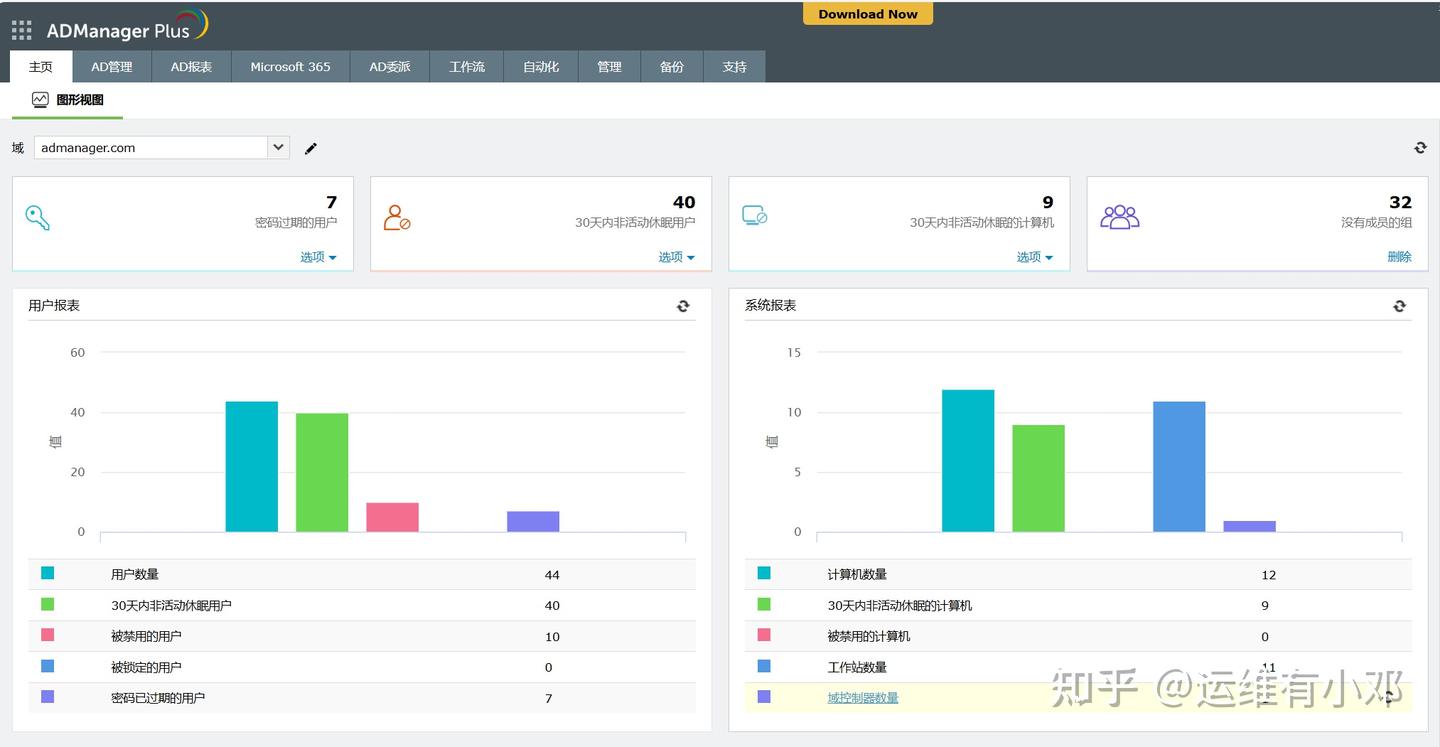Expand 选项 under 30天内非活动休眠用户

coord(676,257)
